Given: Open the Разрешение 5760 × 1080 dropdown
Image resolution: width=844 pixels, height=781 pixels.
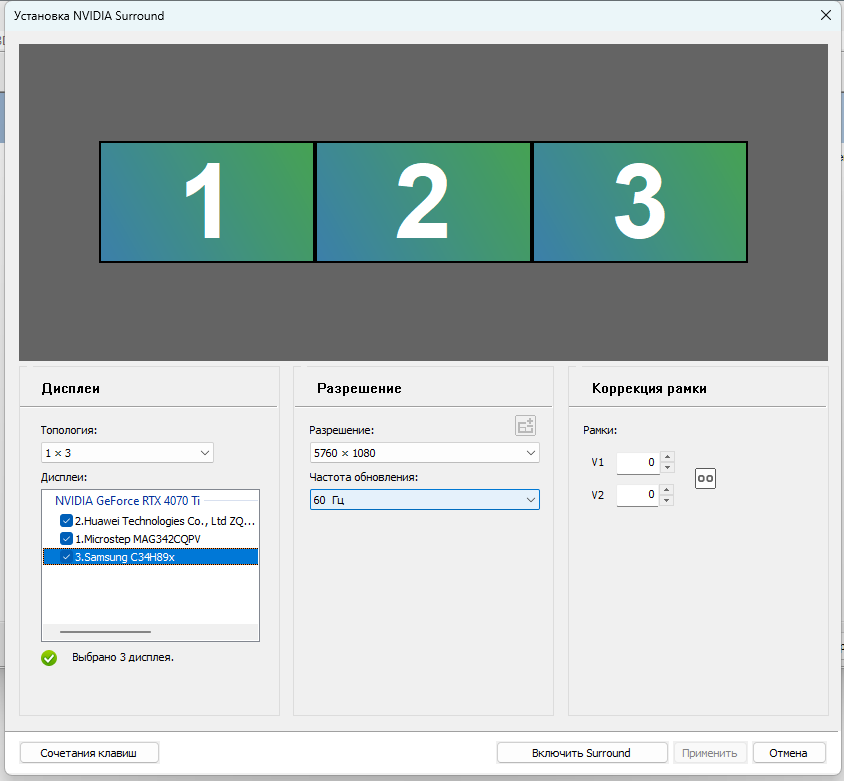Looking at the screenshot, I should (424, 453).
